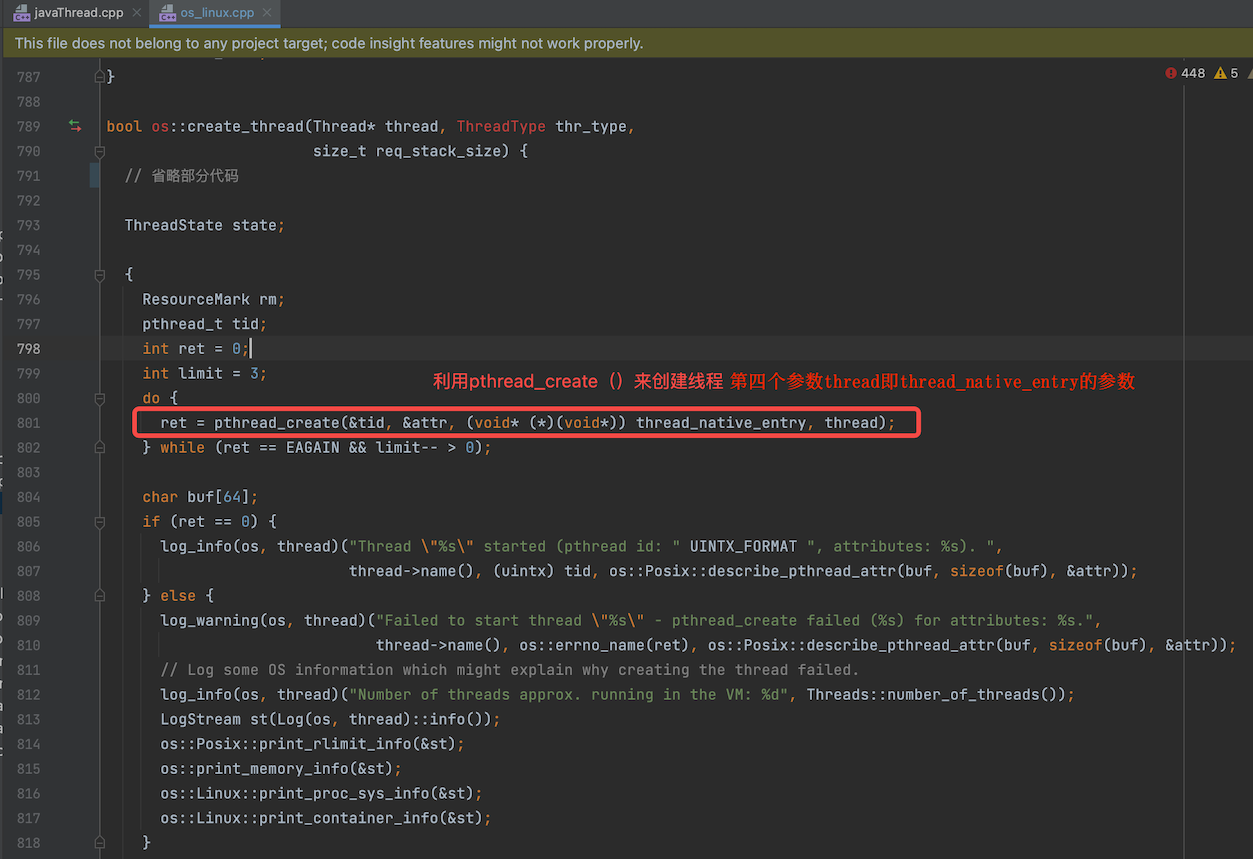Screen dimensions: 1253x859
Task: Click the javaThread.cpp file type icon
Action: click(x=21, y=13)
